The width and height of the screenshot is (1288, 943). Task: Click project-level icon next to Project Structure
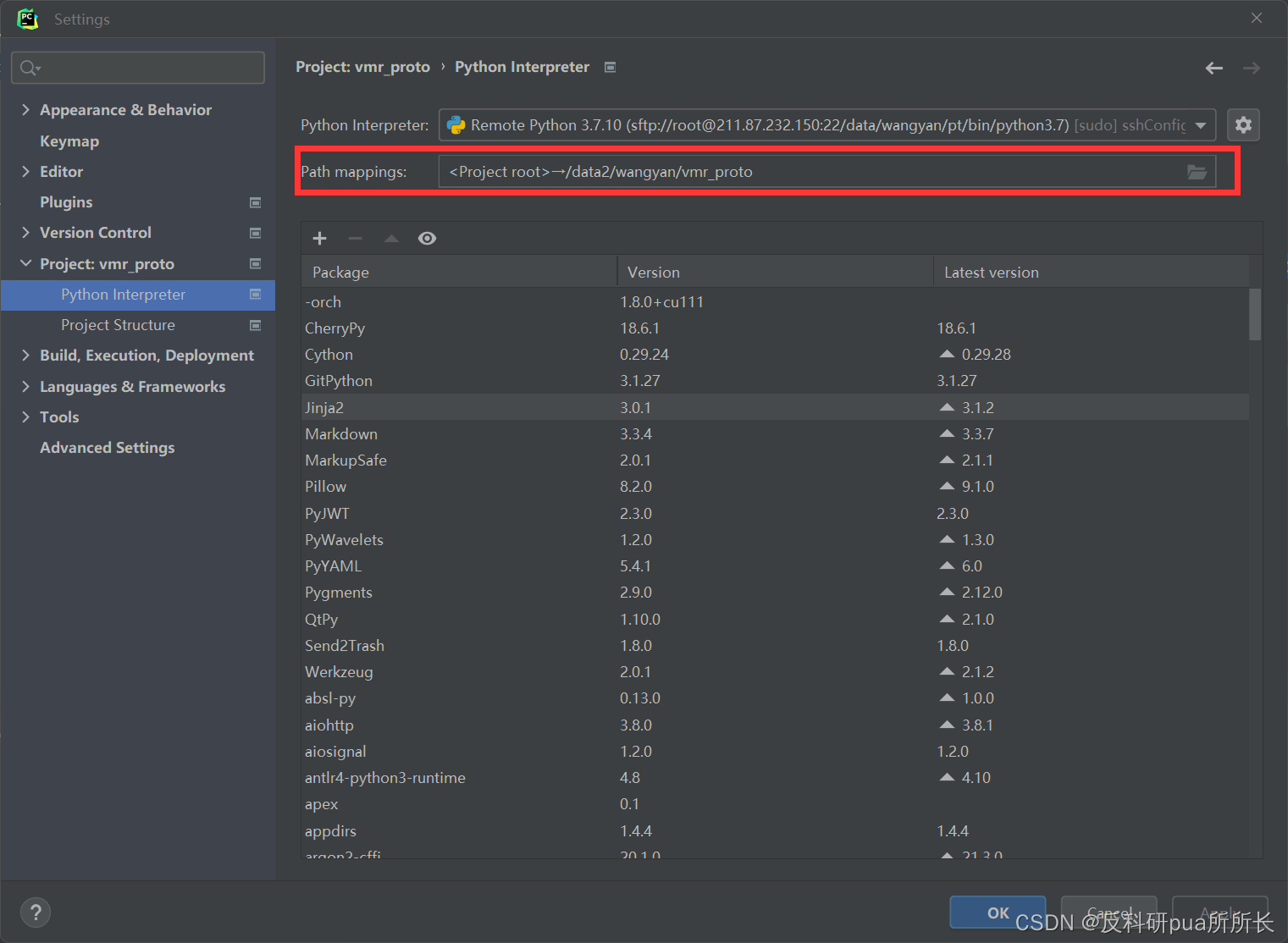(255, 325)
